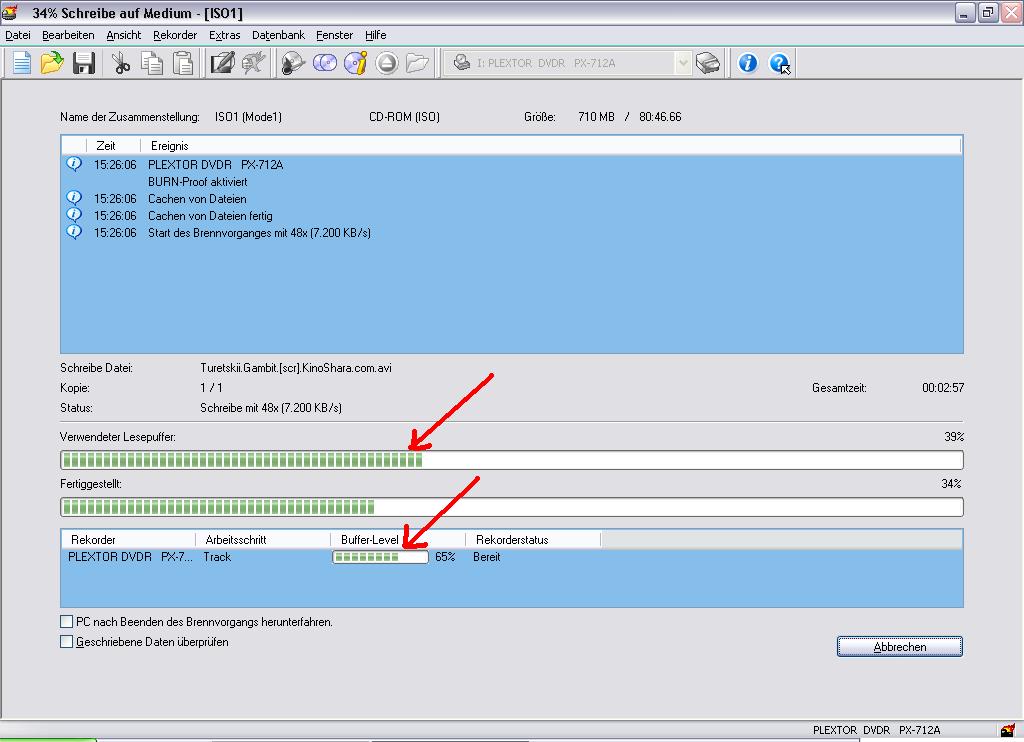Open the Fenster menu
This screenshot has height=742, width=1024.
pyautogui.click(x=334, y=35)
